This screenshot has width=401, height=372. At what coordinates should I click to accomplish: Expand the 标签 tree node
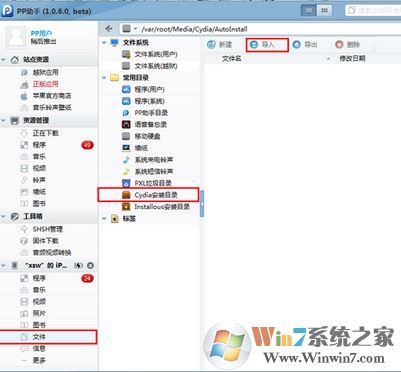click(104, 219)
